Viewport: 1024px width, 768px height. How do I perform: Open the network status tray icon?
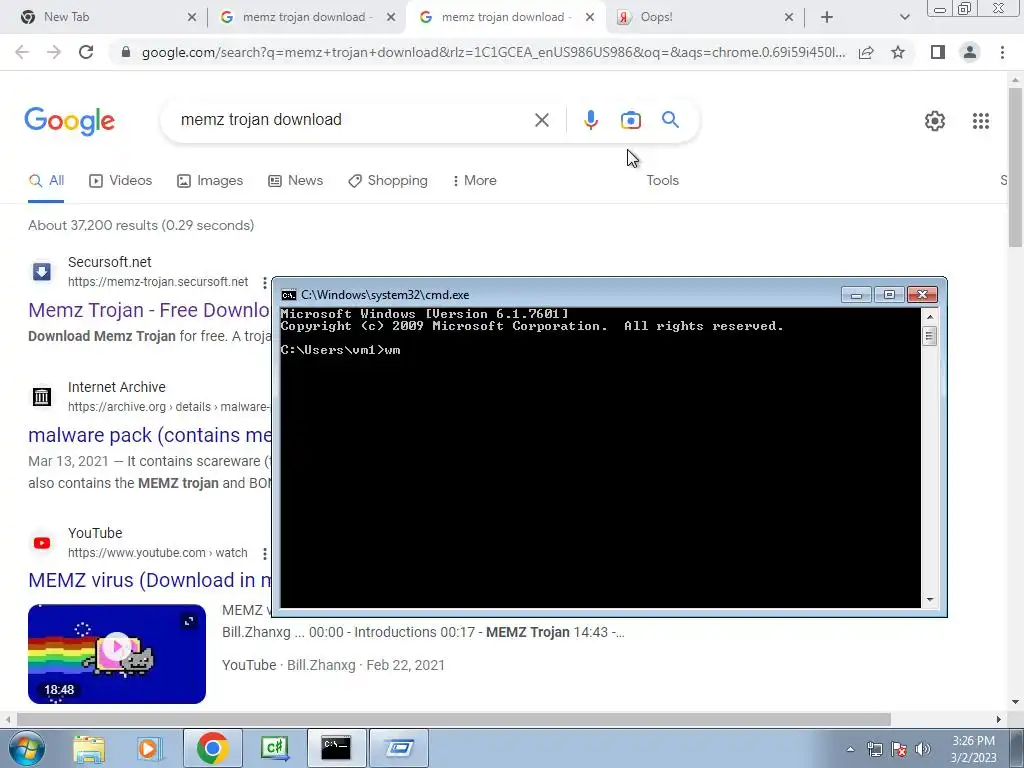coord(874,749)
